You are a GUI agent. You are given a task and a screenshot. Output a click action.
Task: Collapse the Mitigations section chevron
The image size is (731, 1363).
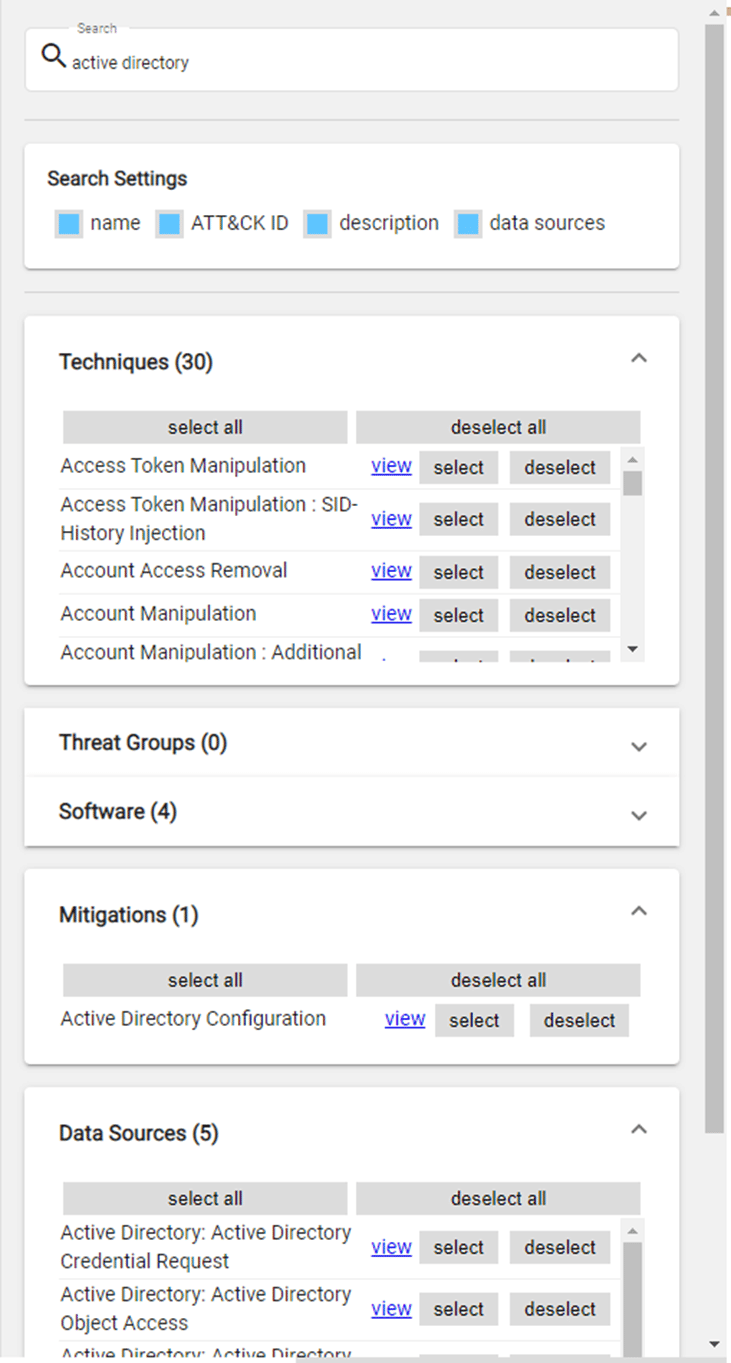639,911
